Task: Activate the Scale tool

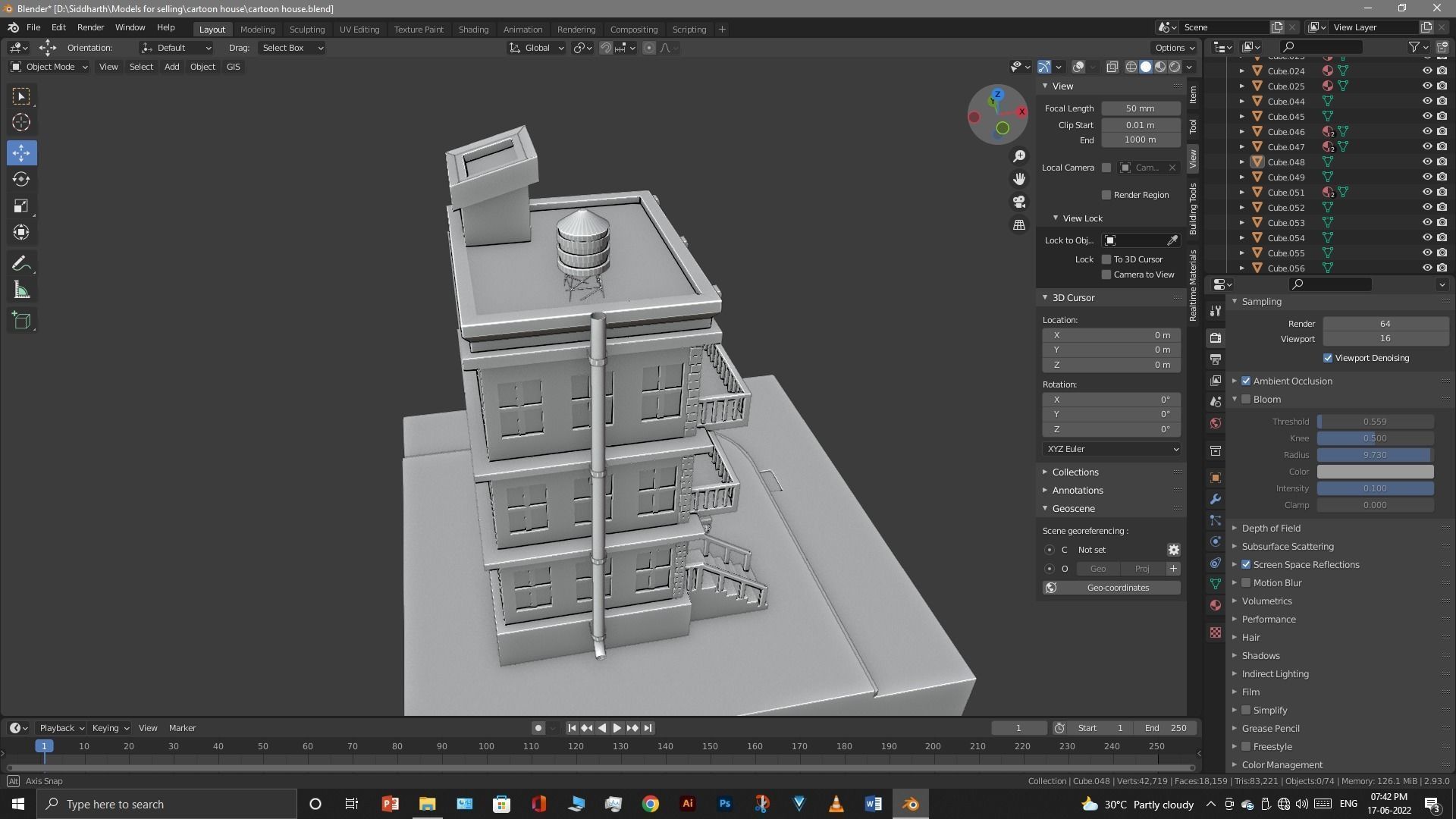Action: [x=21, y=206]
